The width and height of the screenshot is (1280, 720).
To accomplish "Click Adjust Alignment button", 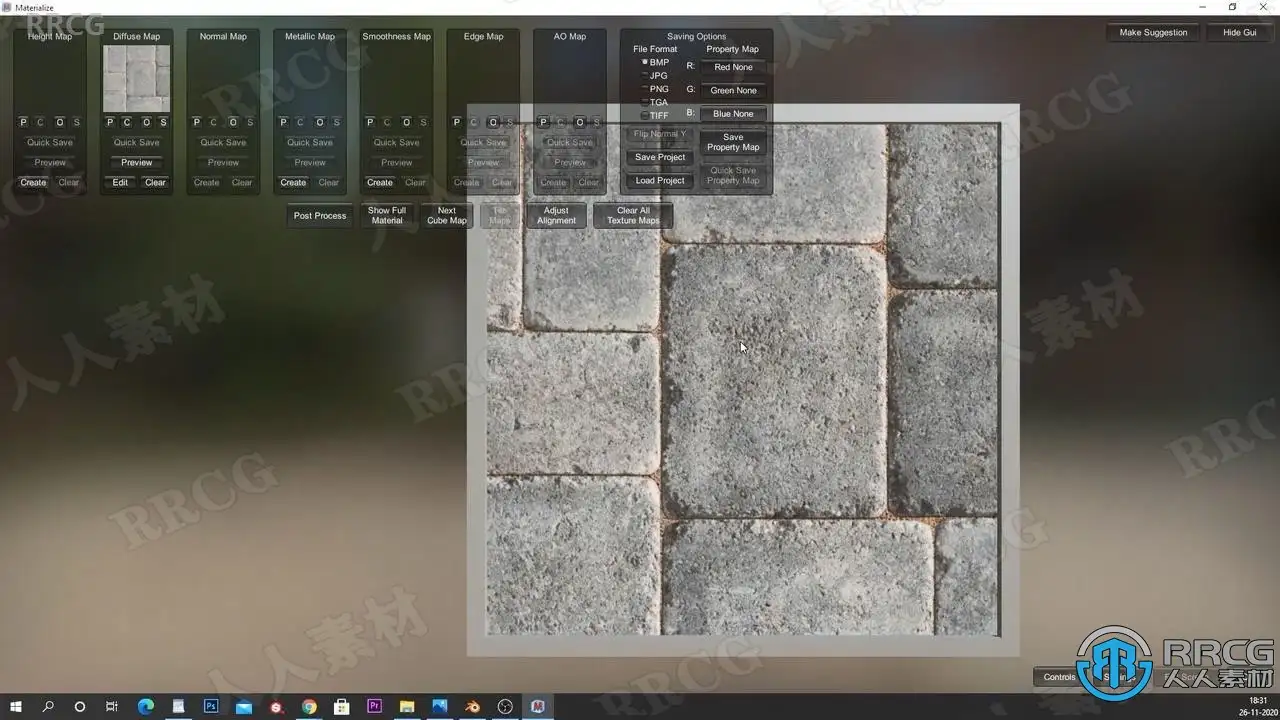I will pyautogui.click(x=556, y=216).
